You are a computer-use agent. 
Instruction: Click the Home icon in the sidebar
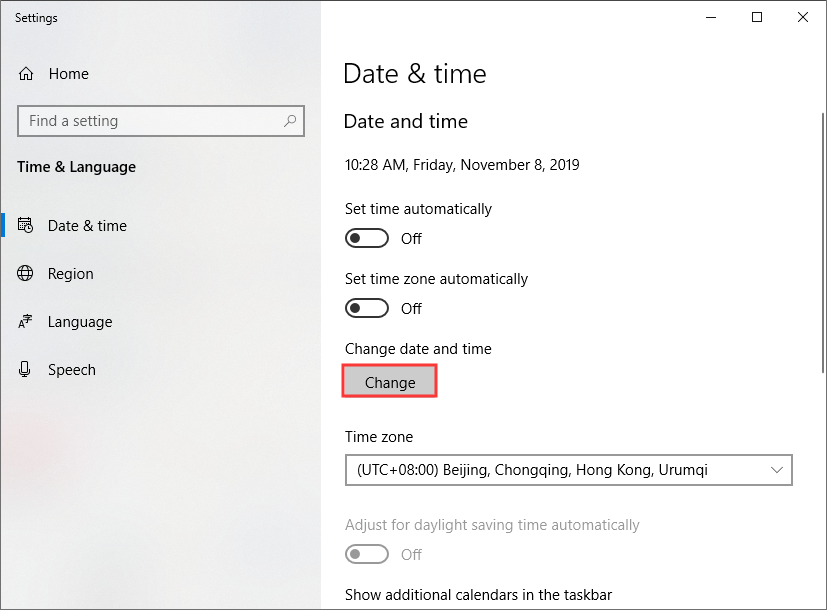(x=24, y=73)
